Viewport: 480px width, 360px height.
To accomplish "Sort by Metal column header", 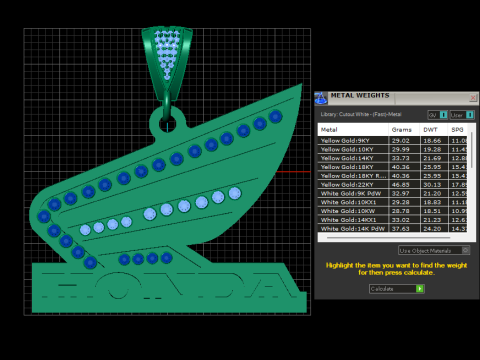I will point(353,130).
